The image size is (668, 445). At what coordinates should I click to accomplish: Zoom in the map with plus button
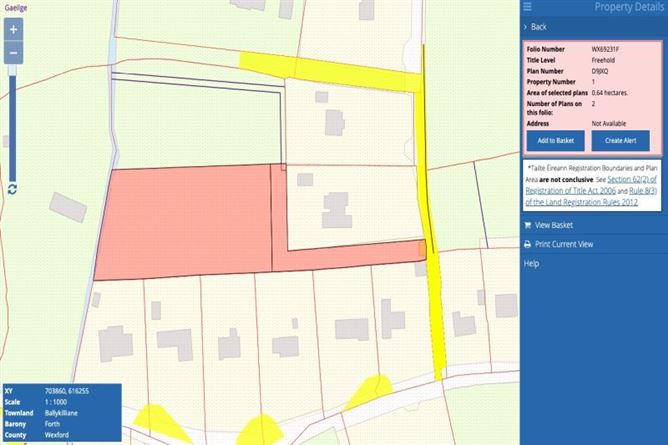click(13, 29)
